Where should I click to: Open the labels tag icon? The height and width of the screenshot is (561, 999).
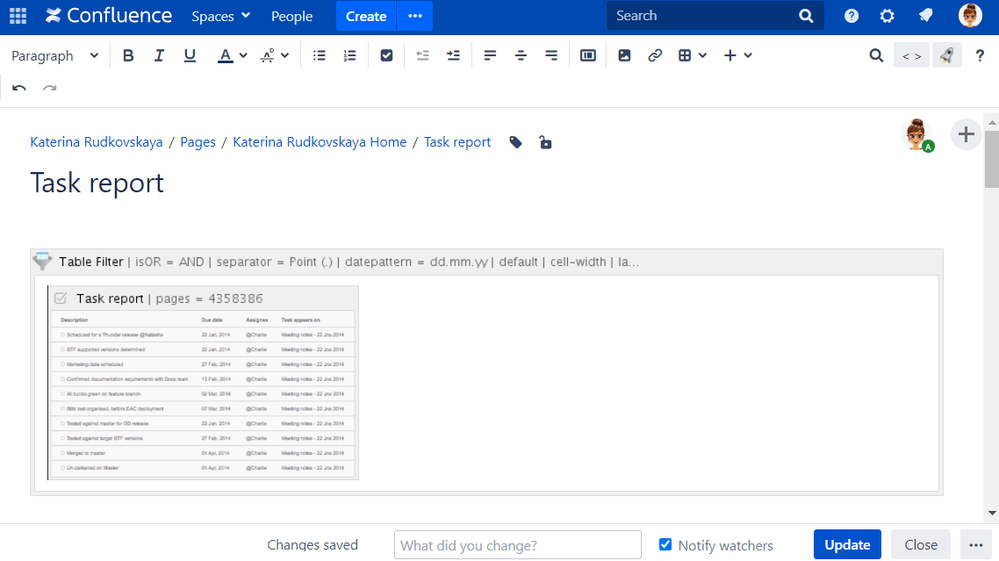(515, 143)
